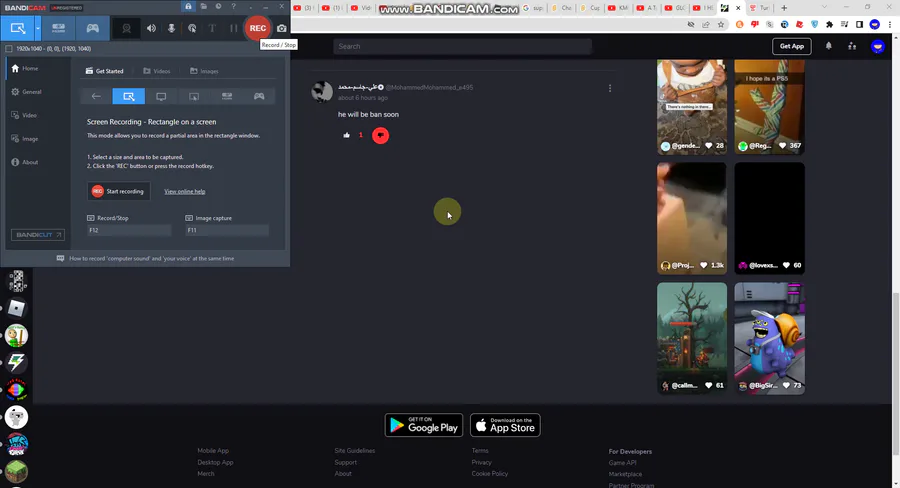This screenshot has width=900, height=488.
Task: Open the screen mode dropdown arrow
Action: coord(38,28)
